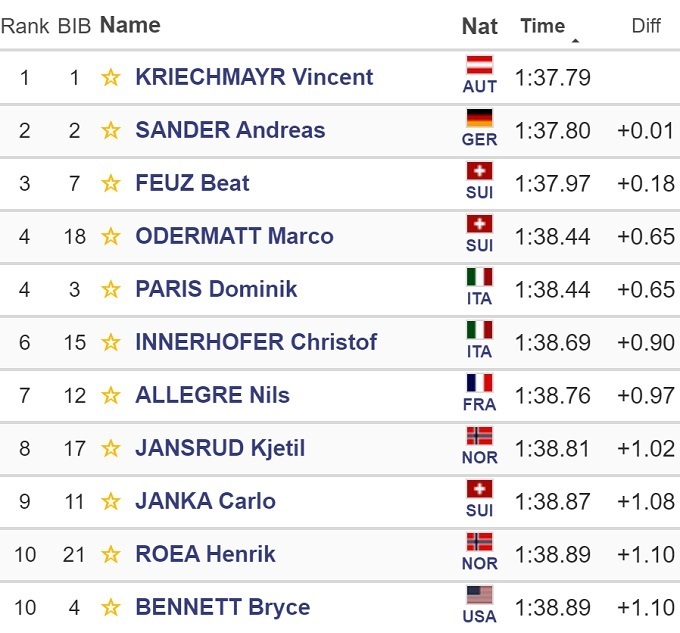680x633 pixels.
Task: Click the Diff column header
Action: (646, 27)
